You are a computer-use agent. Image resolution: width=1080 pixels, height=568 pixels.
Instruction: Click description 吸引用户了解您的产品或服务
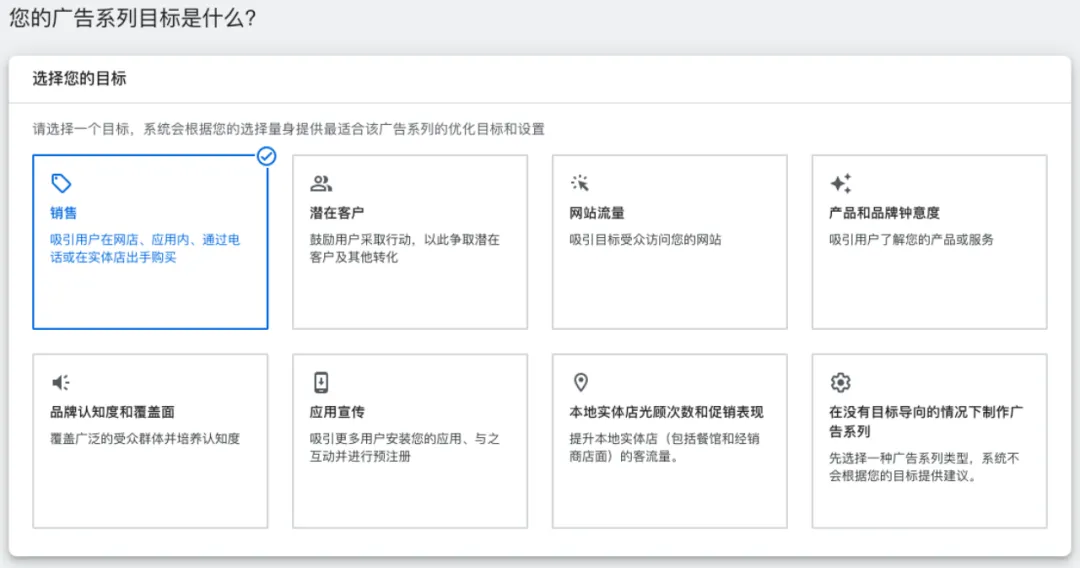pyautogui.click(x=911, y=240)
